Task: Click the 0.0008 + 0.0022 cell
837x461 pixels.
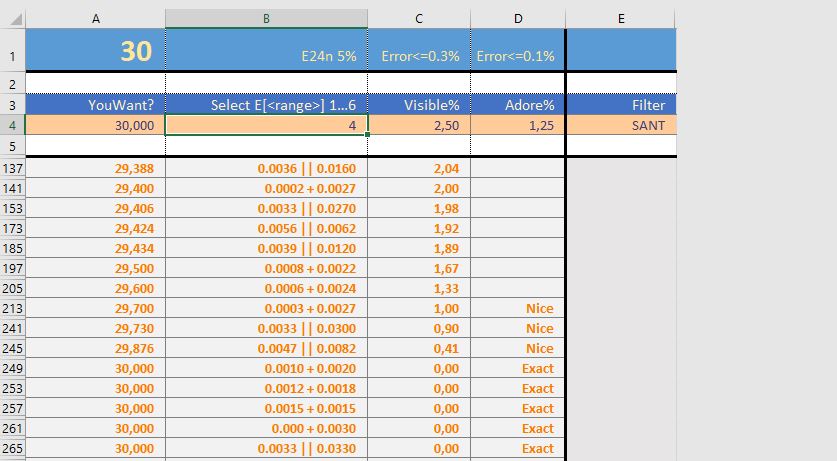Action: (266, 268)
